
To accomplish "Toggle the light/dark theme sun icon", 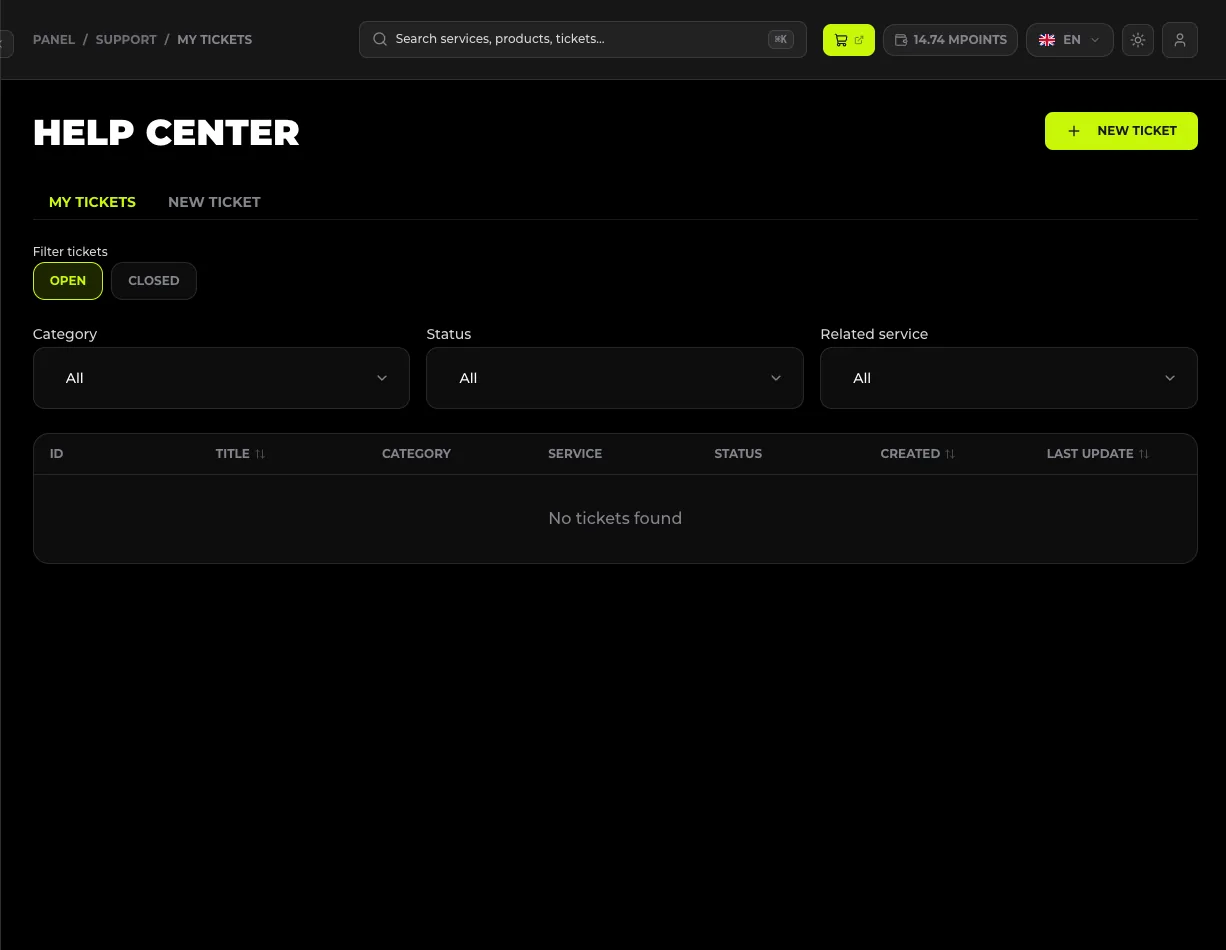I will (x=1138, y=40).
